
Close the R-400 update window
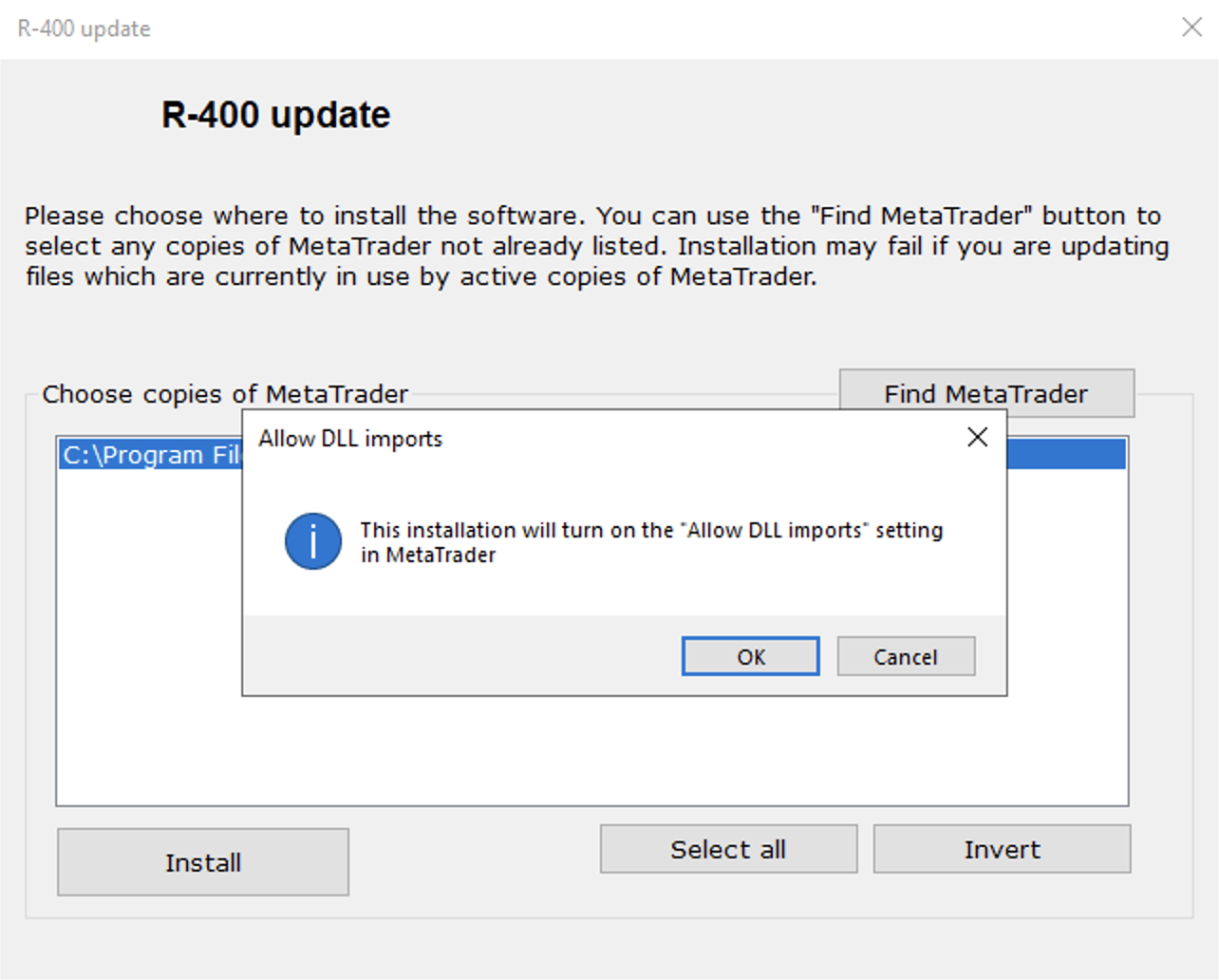(1191, 28)
